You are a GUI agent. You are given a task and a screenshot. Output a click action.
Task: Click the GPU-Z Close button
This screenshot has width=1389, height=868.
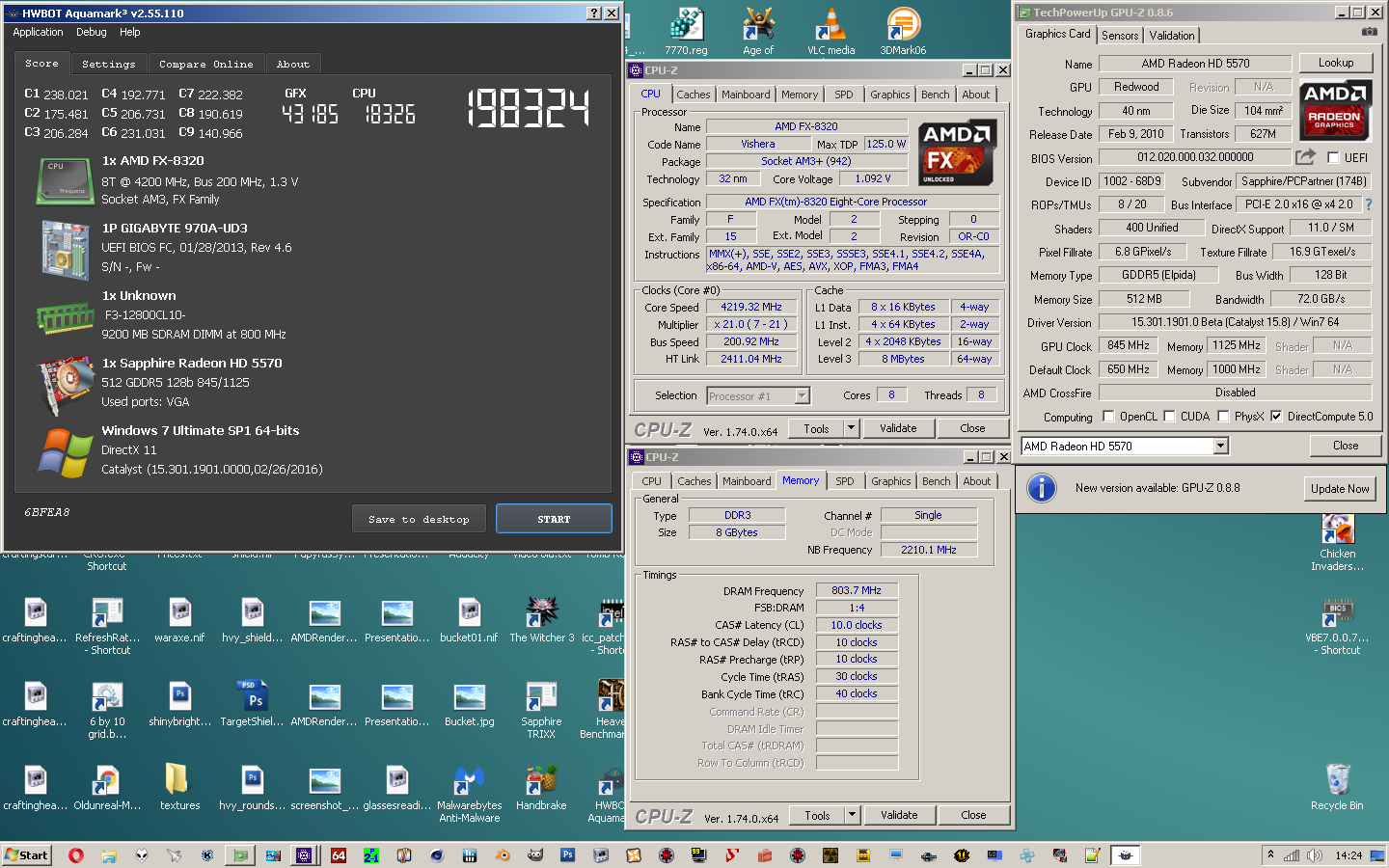[1346, 446]
